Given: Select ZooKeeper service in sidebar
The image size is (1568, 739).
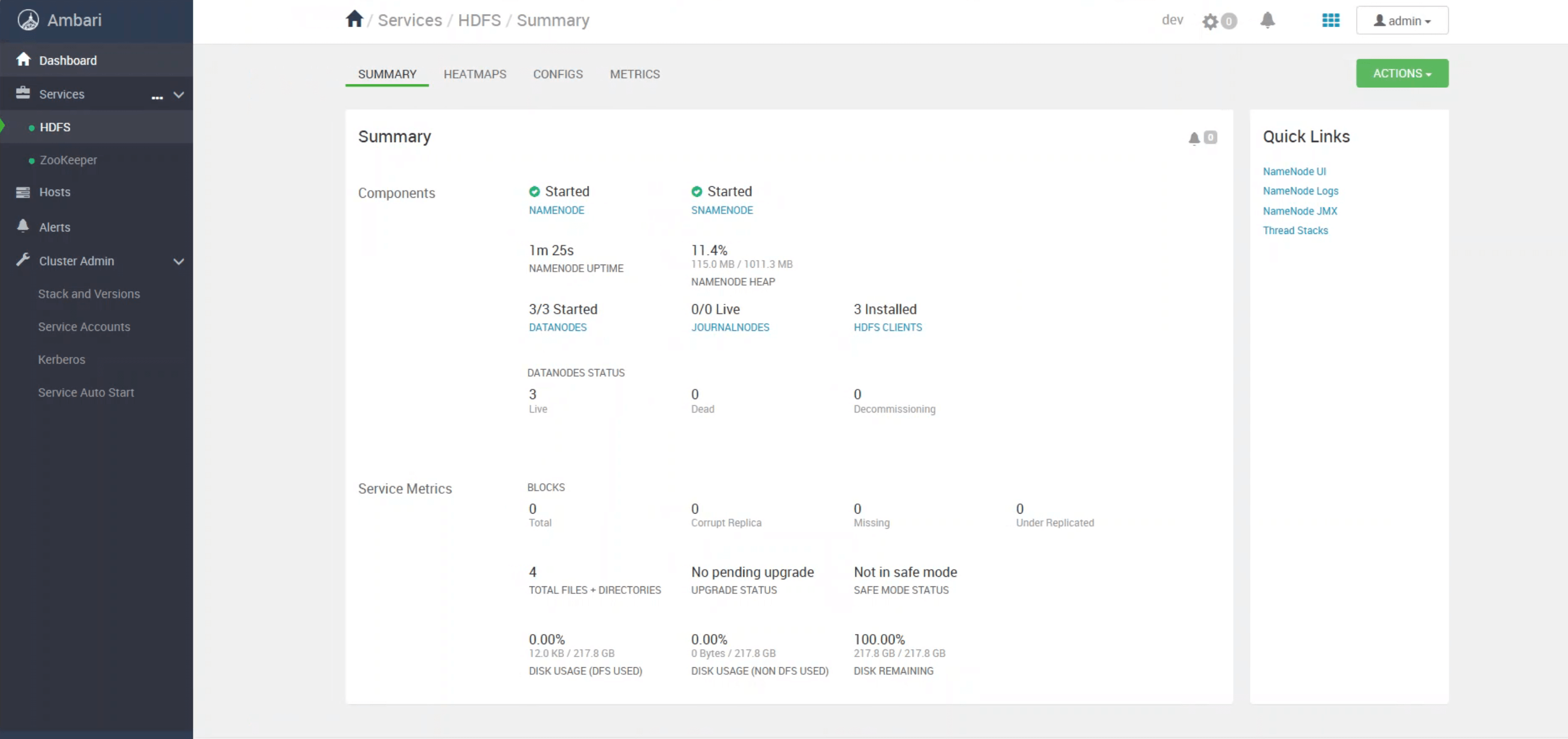Looking at the screenshot, I should pyautogui.click(x=68, y=160).
